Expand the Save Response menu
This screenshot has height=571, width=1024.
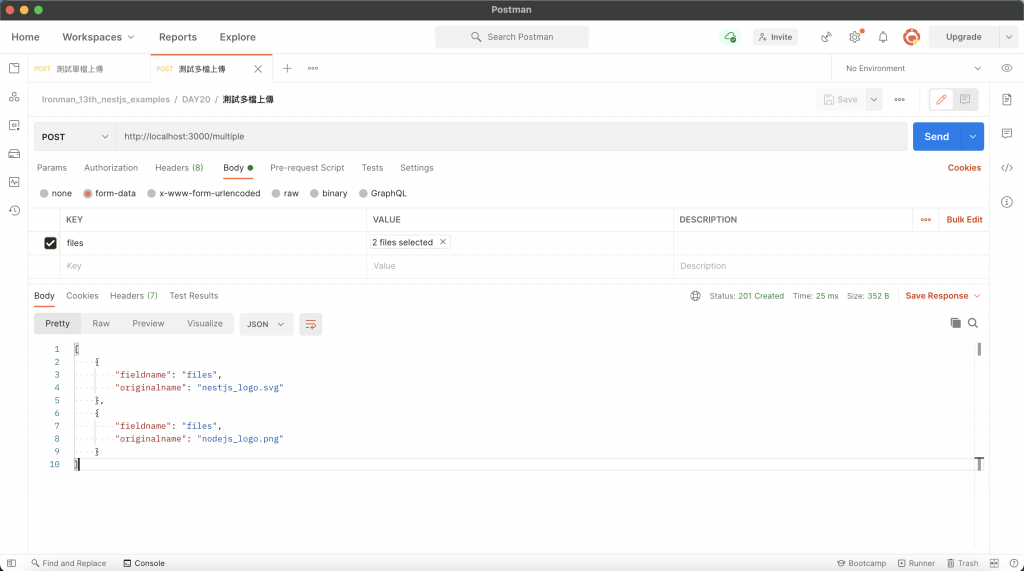tap(943, 296)
